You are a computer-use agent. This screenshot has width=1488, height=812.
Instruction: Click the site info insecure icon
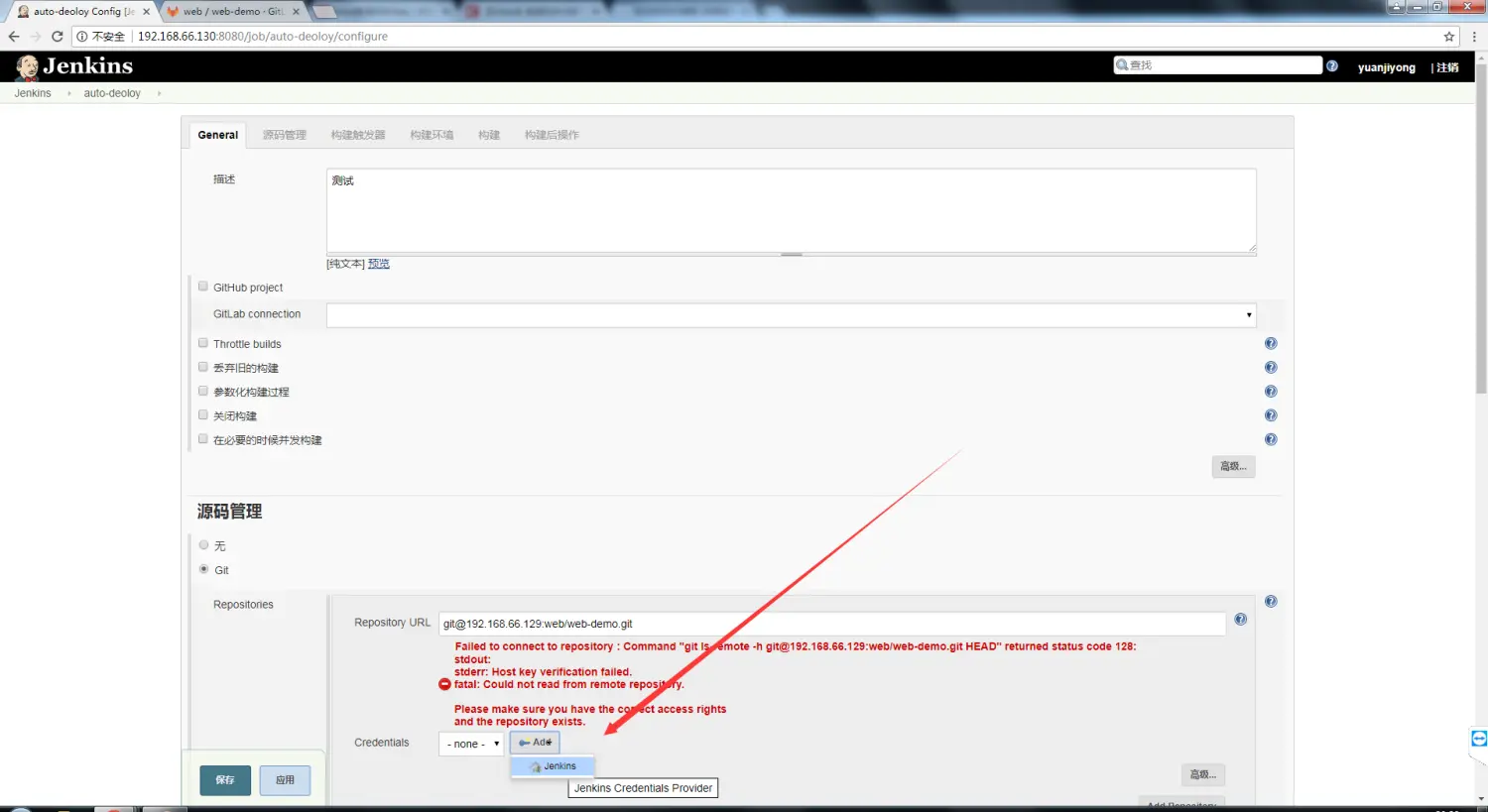(82, 36)
